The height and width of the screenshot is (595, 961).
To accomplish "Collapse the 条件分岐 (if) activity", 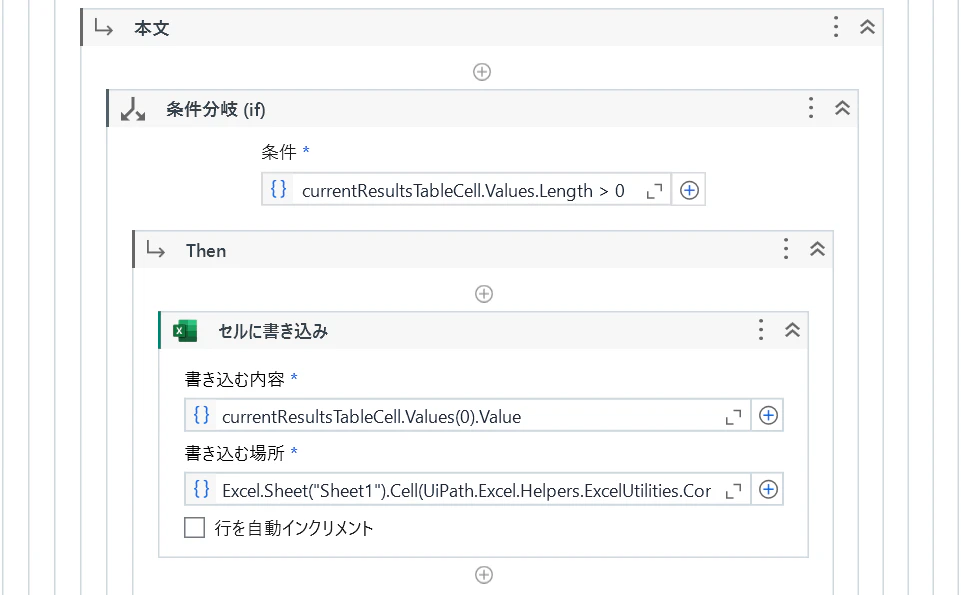I will click(842, 108).
